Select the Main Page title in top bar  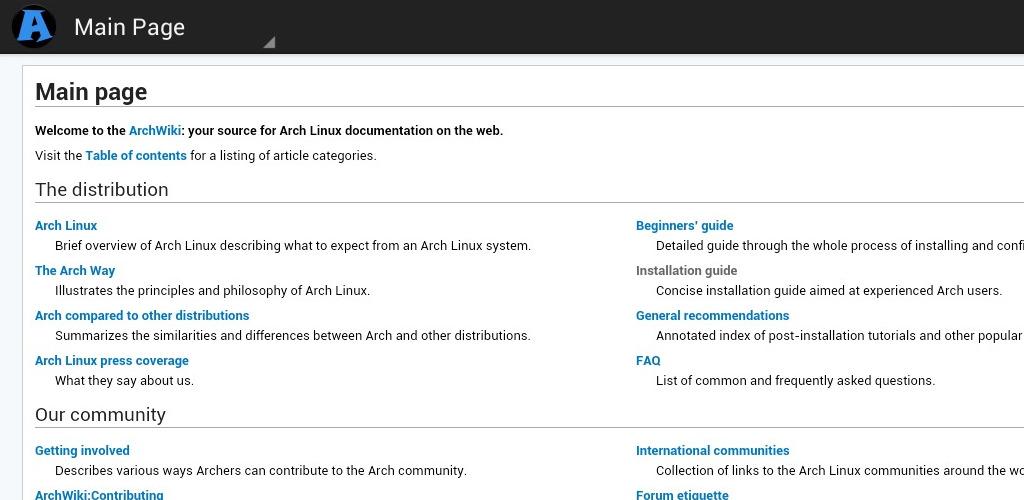[x=129, y=27]
